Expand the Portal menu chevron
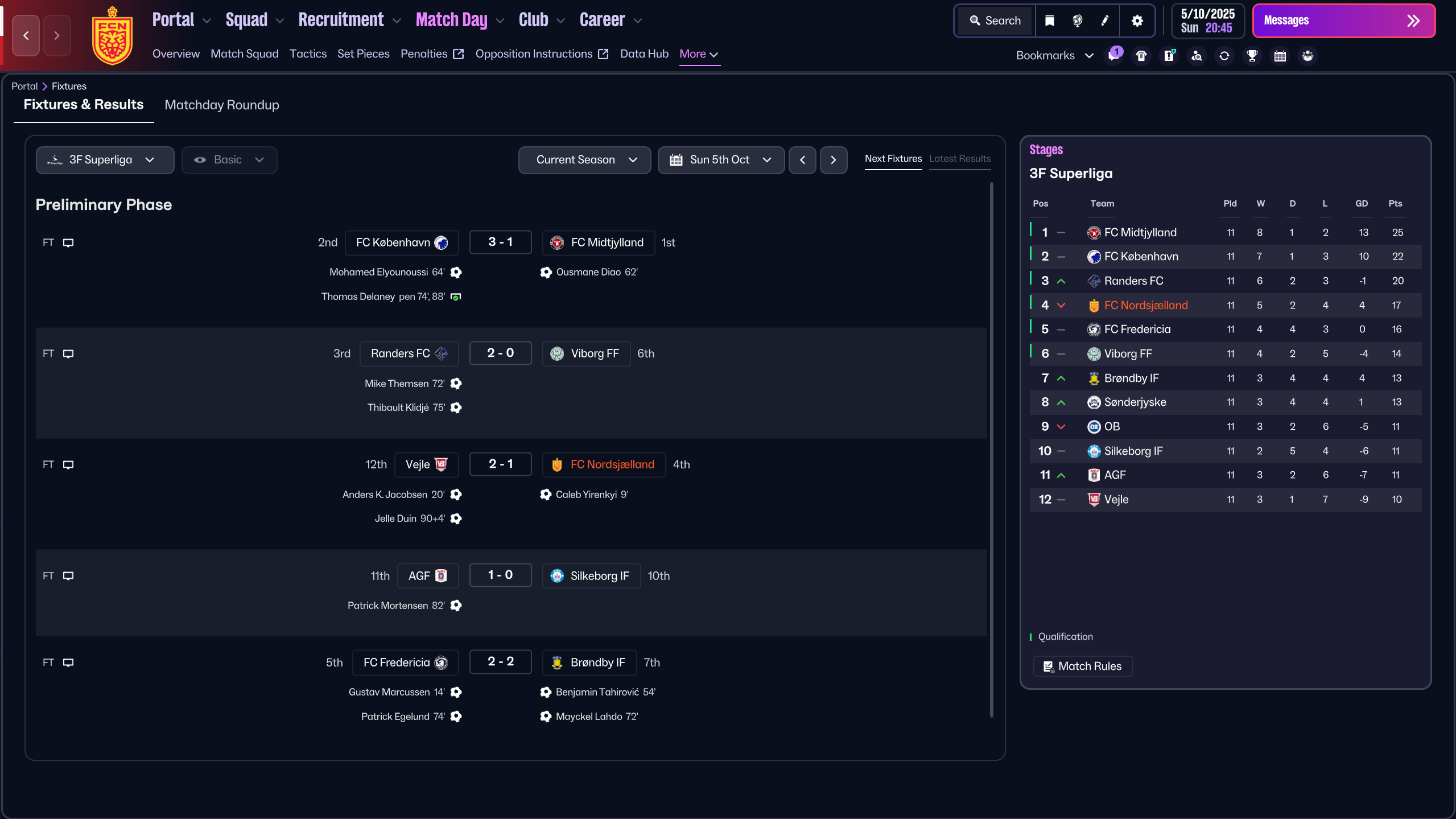The height and width of the screenshot is (819, 1456). (207, 21)
